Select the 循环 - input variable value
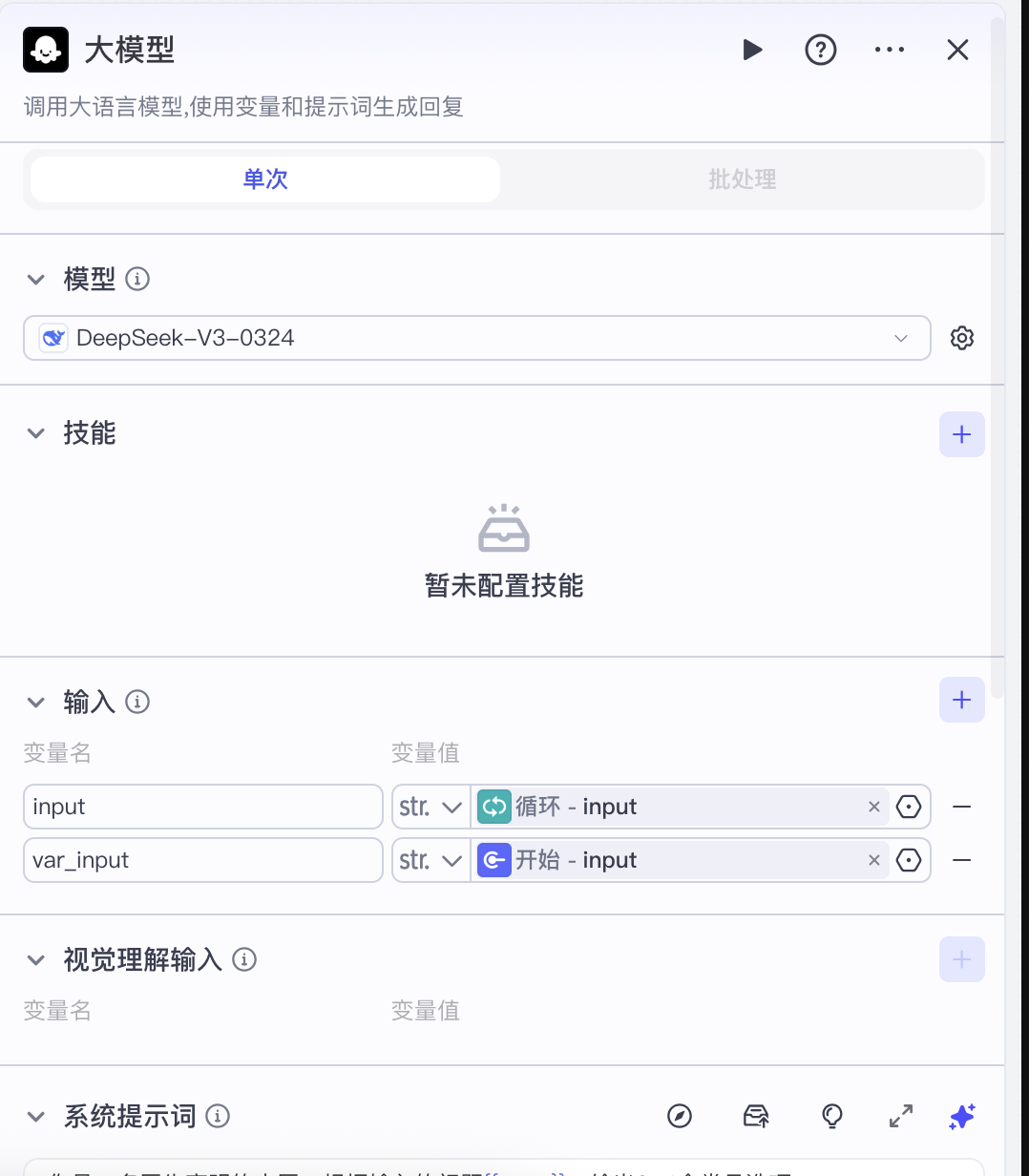This screenshot has height=1176, width=1029. 682,807
